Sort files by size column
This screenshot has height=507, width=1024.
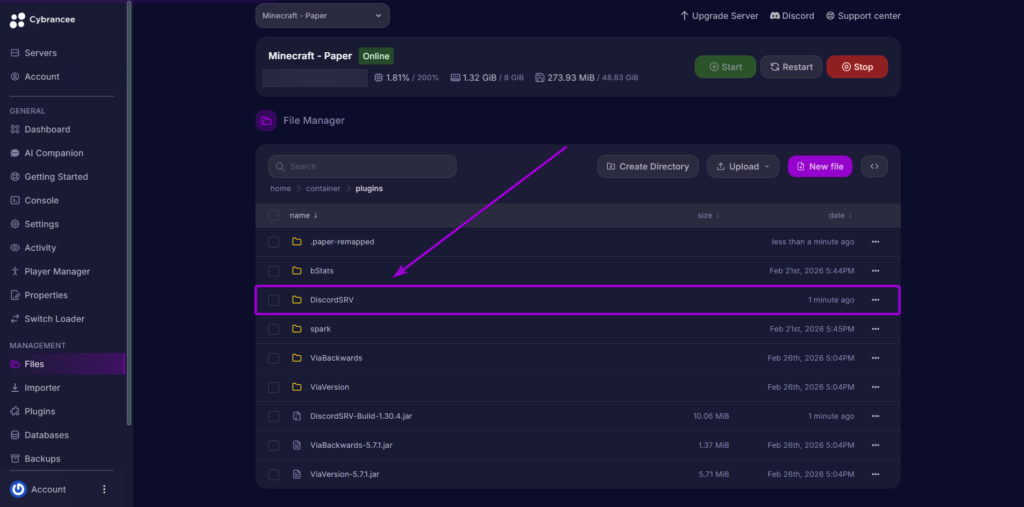pos(709,216)
